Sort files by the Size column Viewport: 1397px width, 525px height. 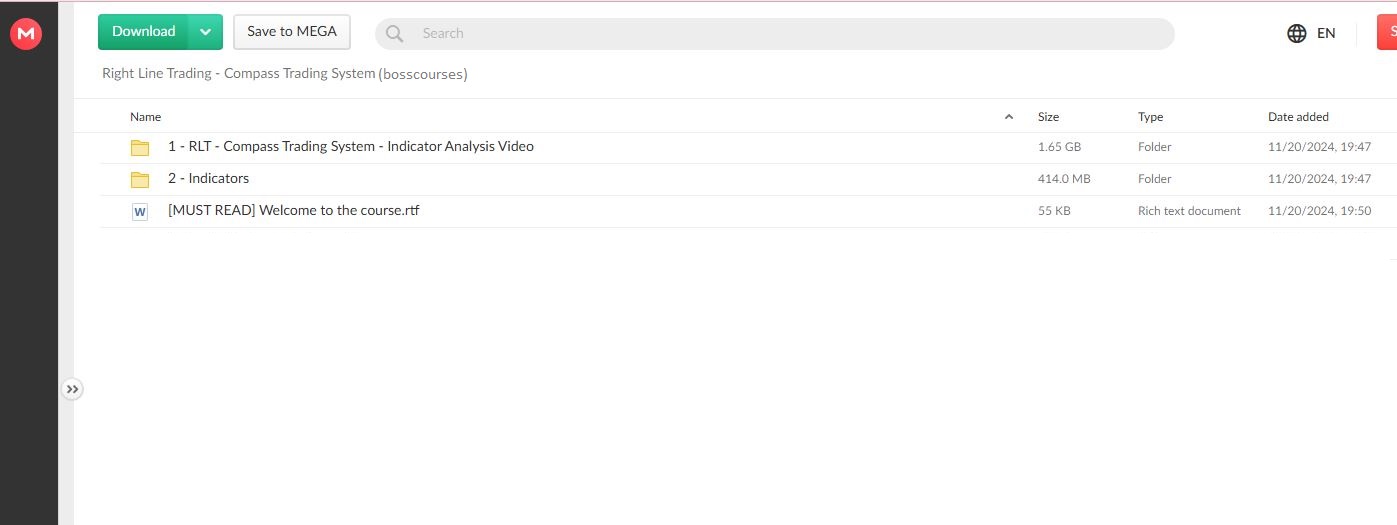tap(1048, 117)
